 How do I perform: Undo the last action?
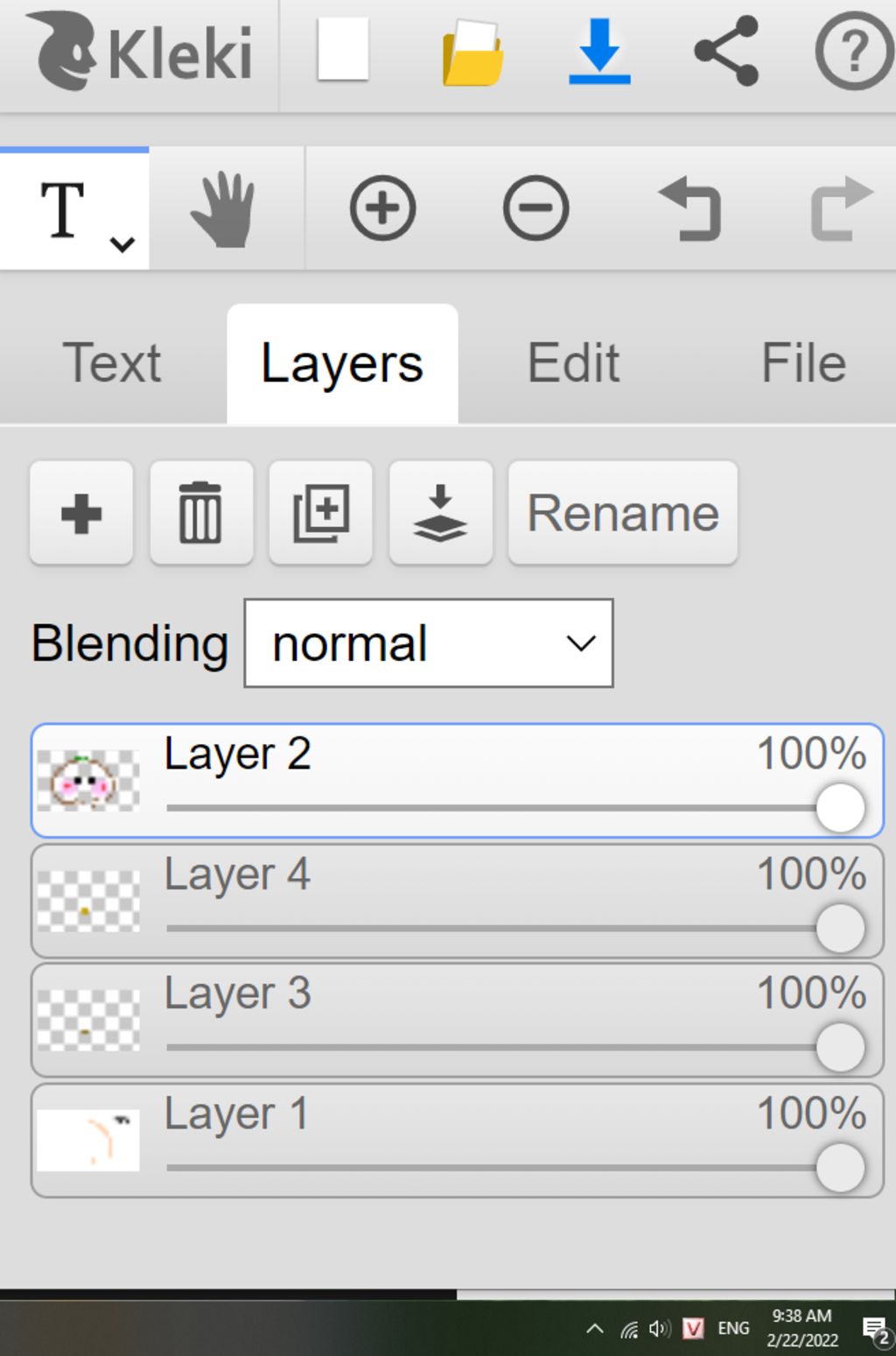click(x=689, y=209)
